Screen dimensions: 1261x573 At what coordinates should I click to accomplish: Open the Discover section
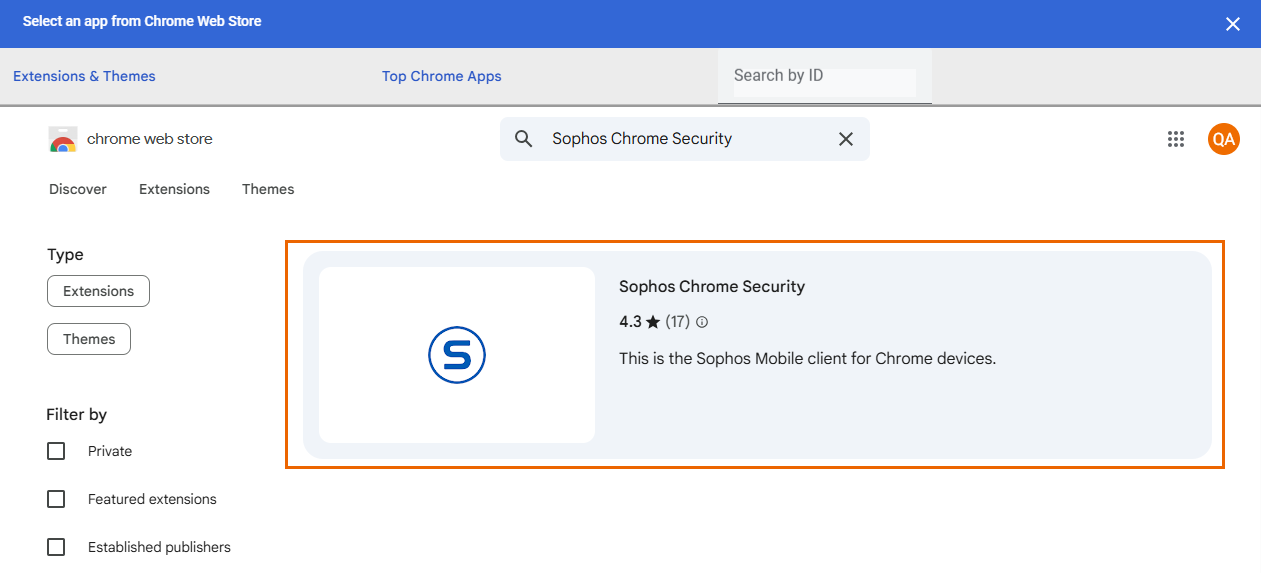(x=78, y=189)
